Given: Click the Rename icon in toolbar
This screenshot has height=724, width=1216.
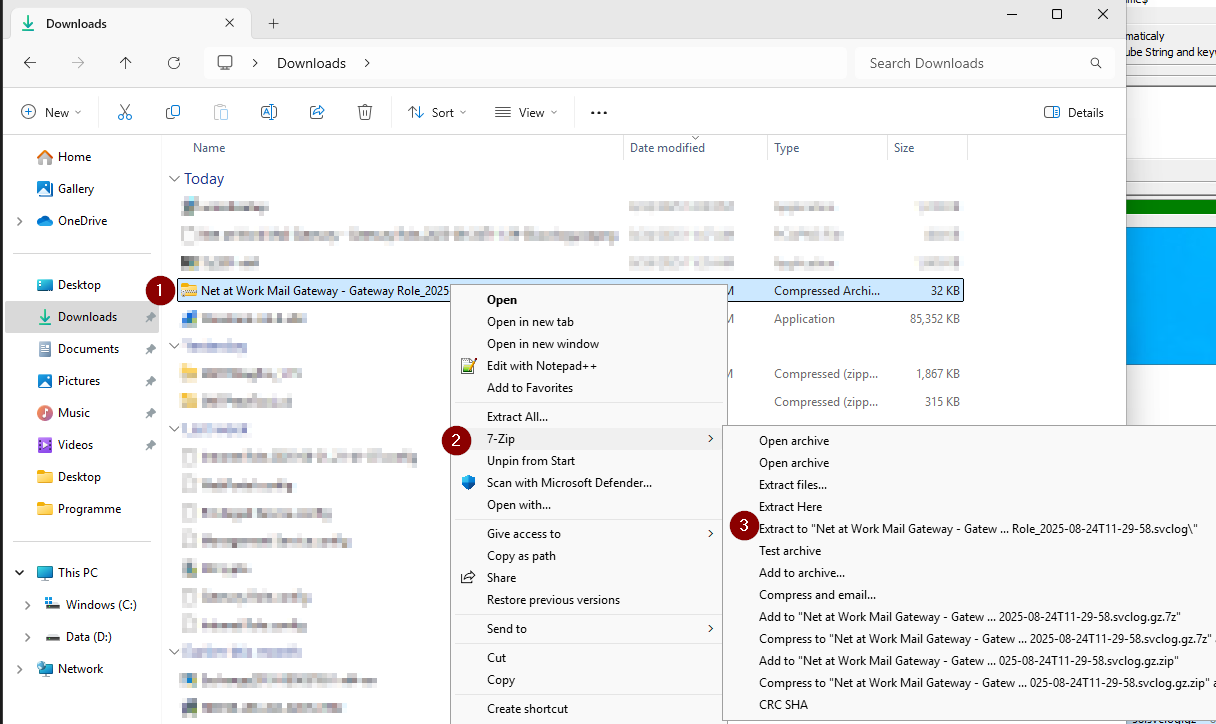Looking at the screenshot, I should click(x=269, y=113).
